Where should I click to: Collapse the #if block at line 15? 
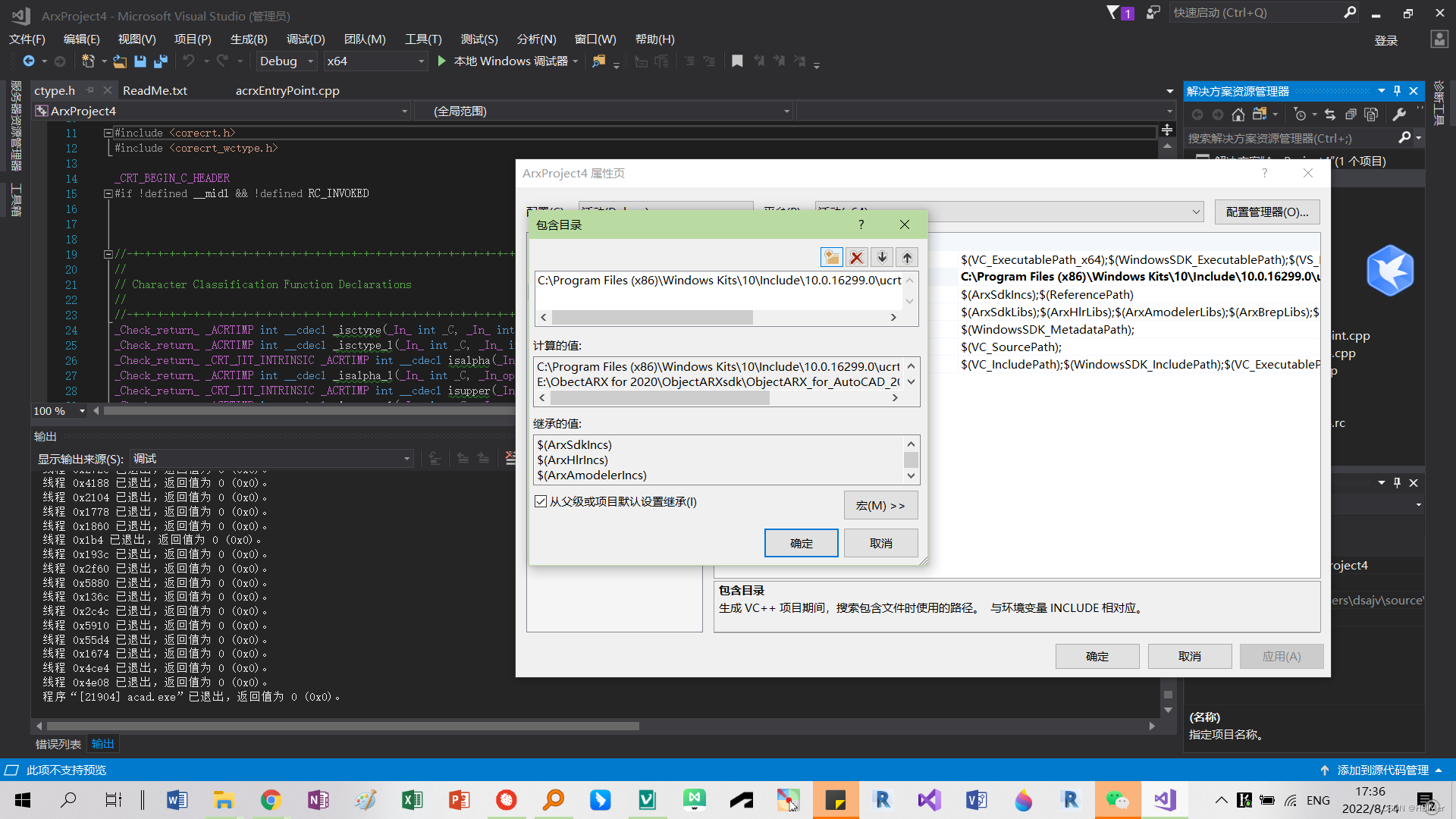click(x=108, y=193)
